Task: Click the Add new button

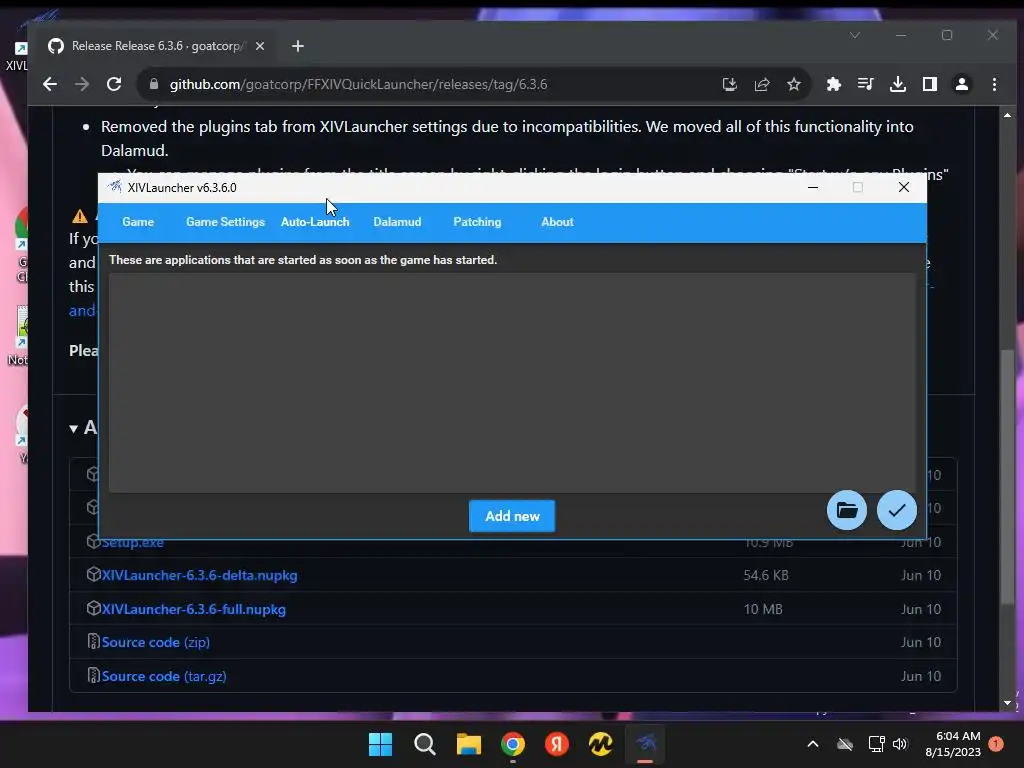Action: [512, 516]
